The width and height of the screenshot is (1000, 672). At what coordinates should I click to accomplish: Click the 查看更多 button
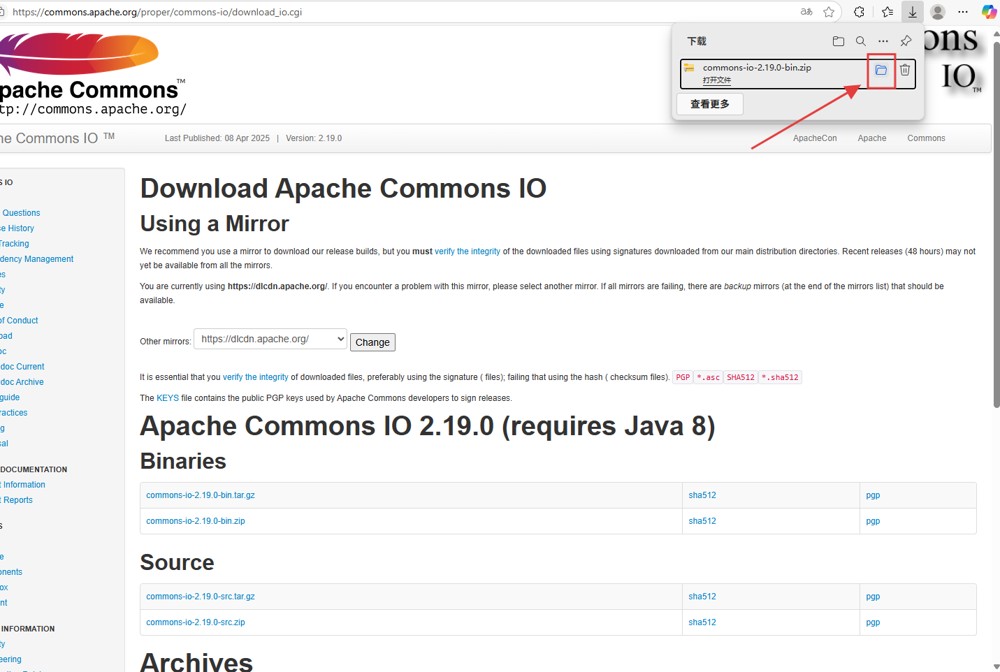tap(710, 104)
